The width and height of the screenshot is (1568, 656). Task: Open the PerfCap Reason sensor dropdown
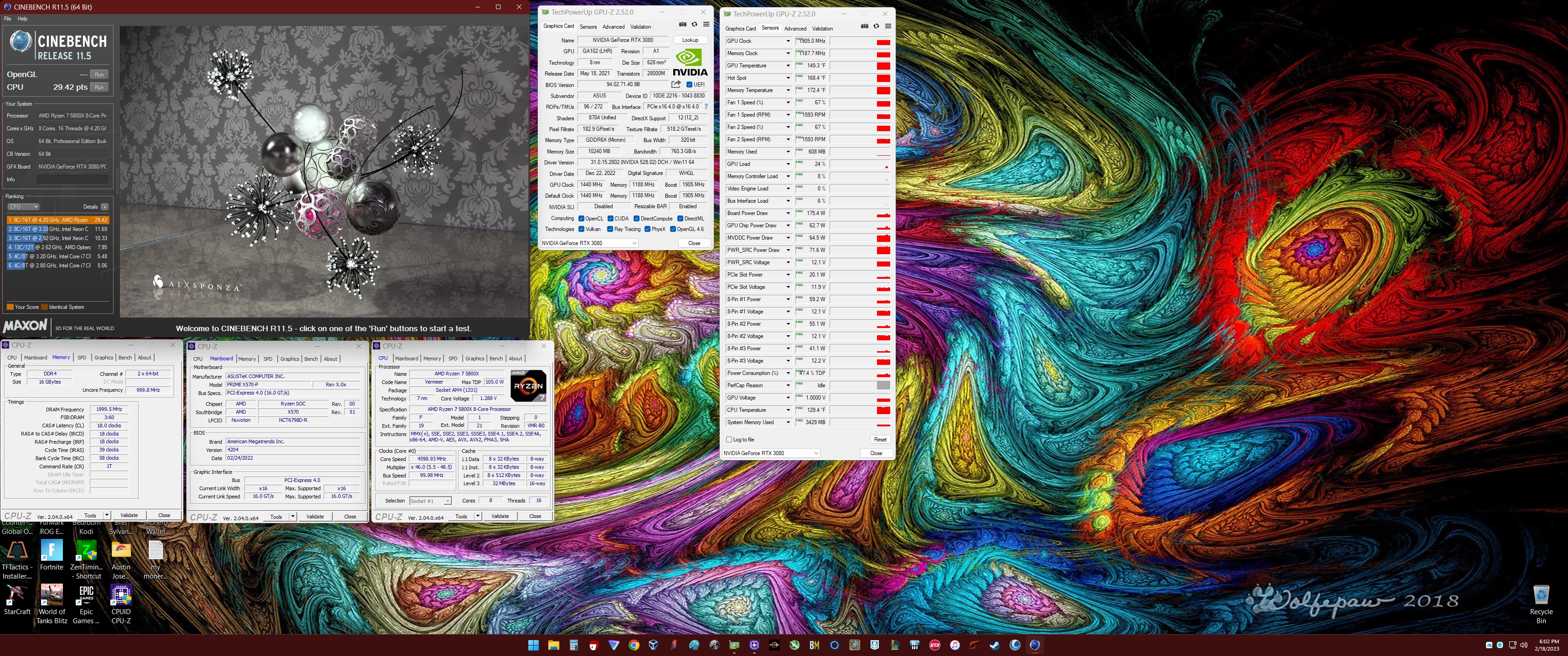(x=788, y=385)
